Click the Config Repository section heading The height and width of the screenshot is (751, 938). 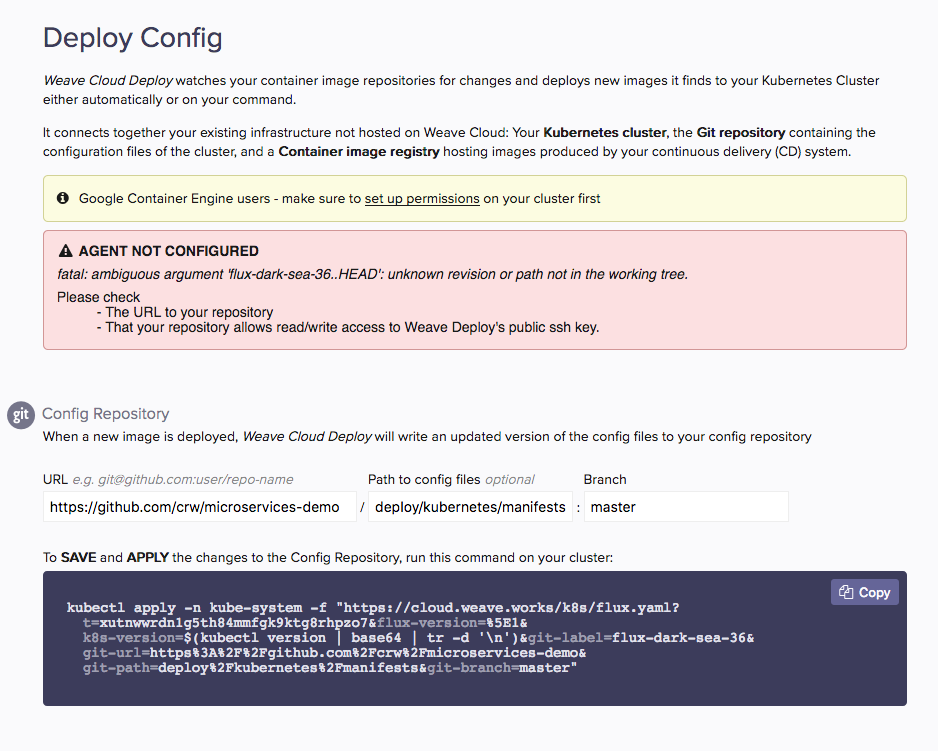click(105, 413)
